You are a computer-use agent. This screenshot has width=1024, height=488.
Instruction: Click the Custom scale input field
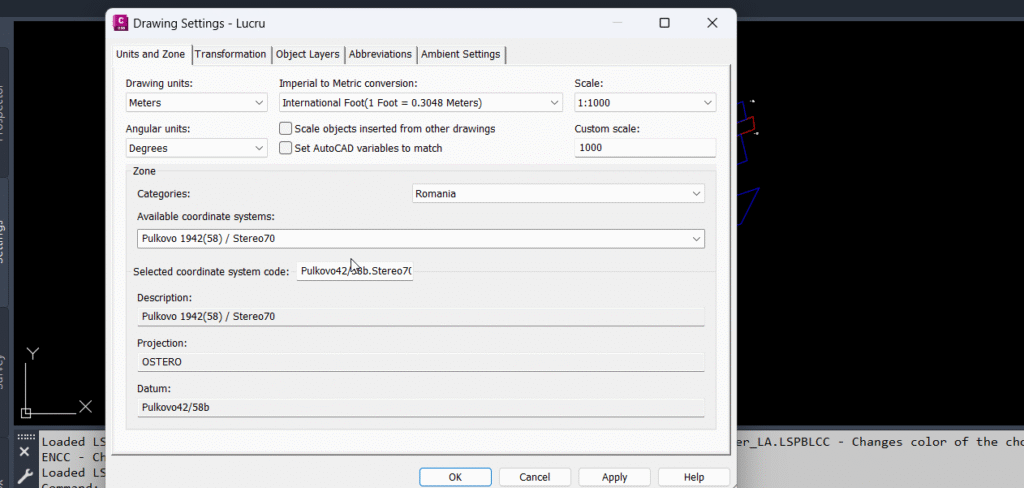click(644, 148)
